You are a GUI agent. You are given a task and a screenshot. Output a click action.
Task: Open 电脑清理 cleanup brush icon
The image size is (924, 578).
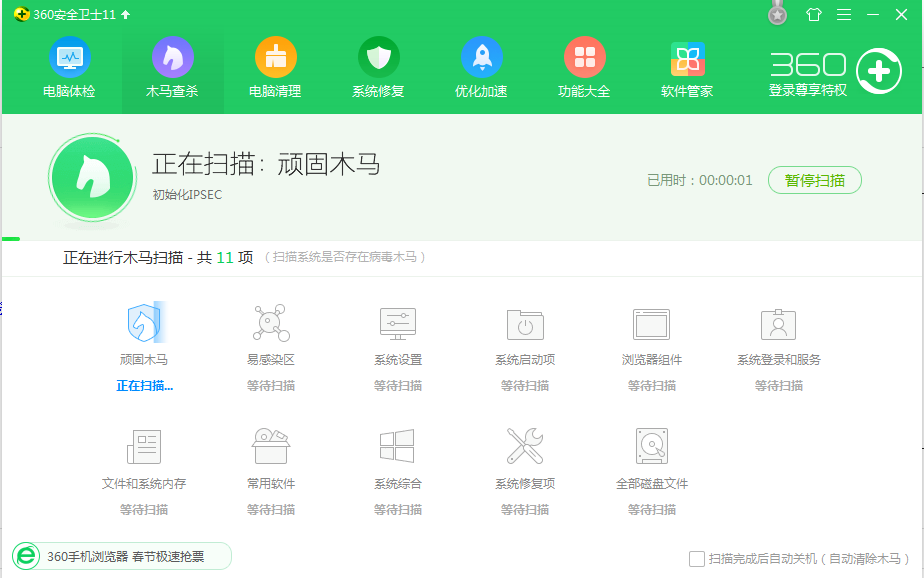tap(276, 57)
